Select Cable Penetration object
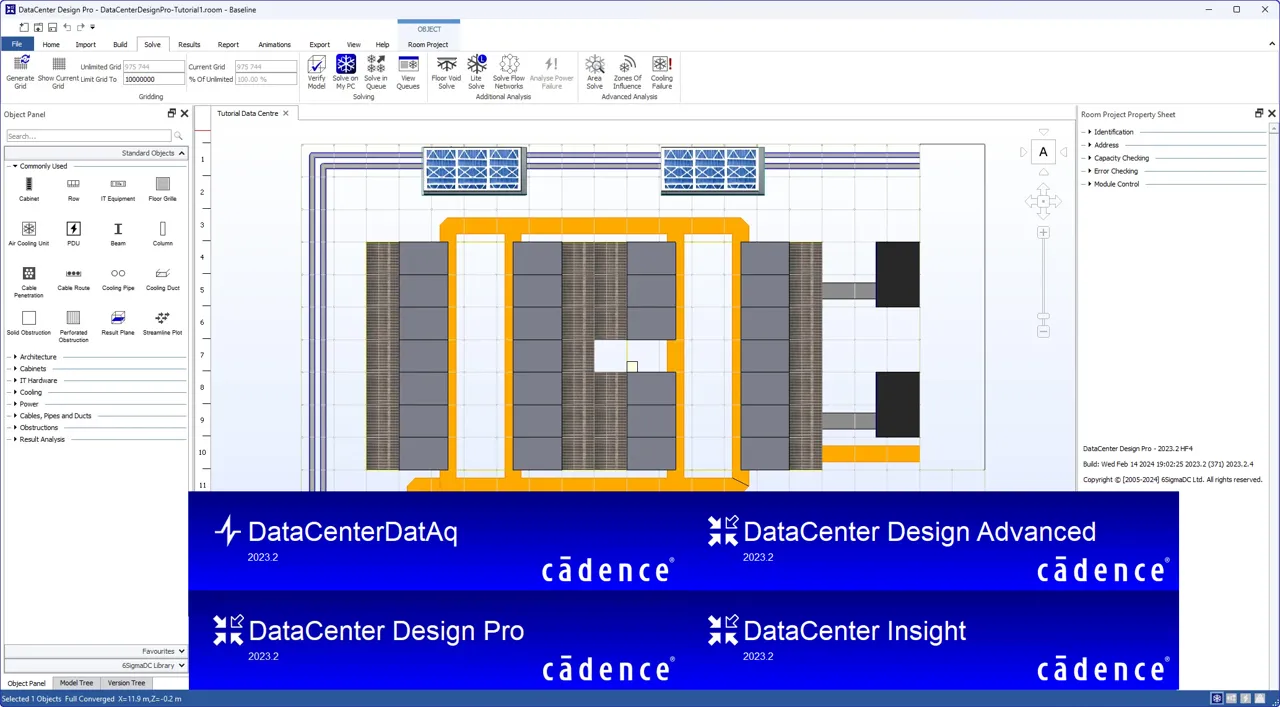 29,282
